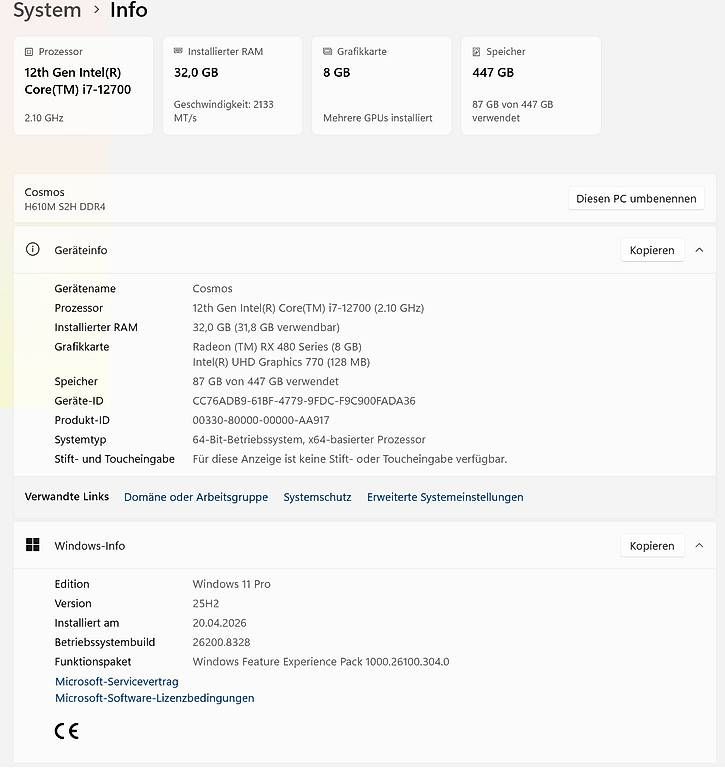Collapse the Geräteinfo section chevron
This screenshot has height=768, width=725.
(699, 250)
